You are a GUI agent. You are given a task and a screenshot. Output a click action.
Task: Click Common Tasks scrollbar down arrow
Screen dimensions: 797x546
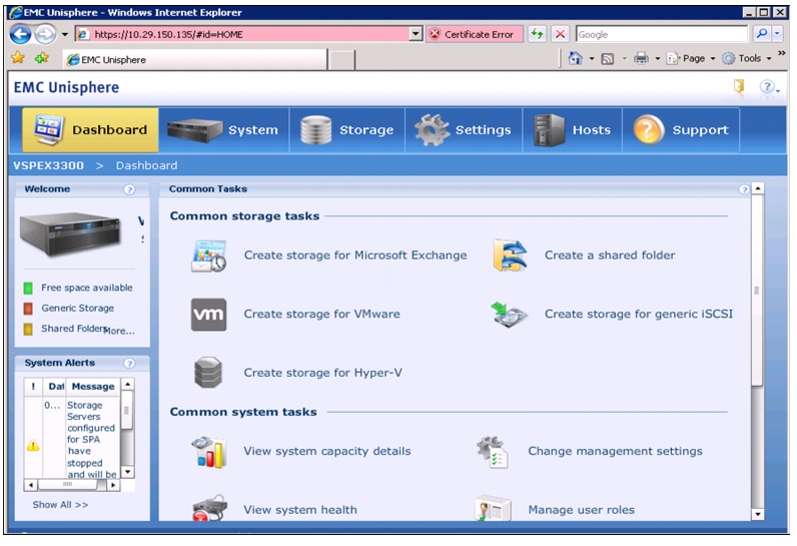coord(757,514)
